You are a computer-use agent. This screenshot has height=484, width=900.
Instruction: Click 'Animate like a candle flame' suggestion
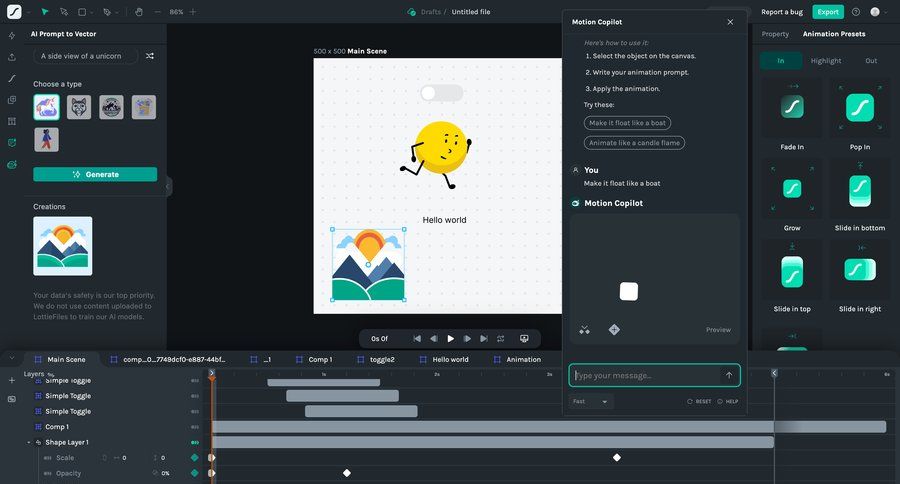(634, 142)
